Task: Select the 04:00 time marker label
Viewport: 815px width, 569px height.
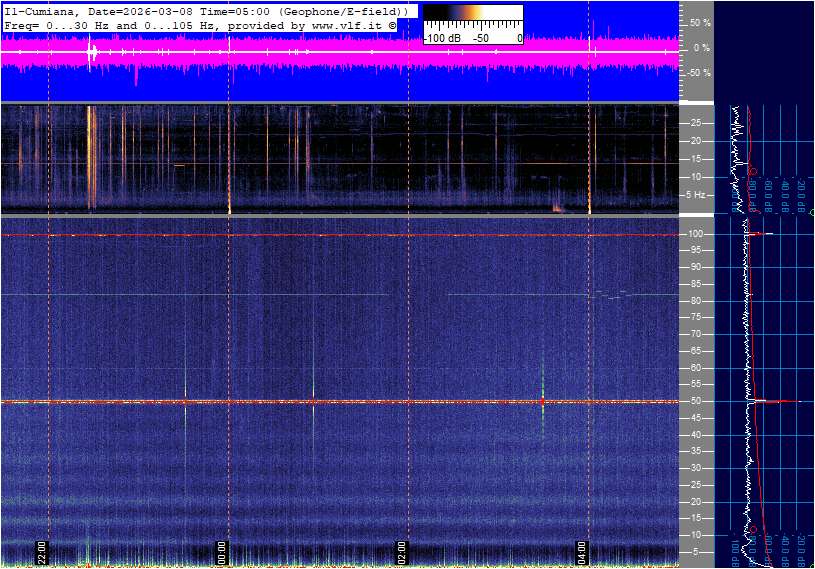Action: (x=582, y=553)
